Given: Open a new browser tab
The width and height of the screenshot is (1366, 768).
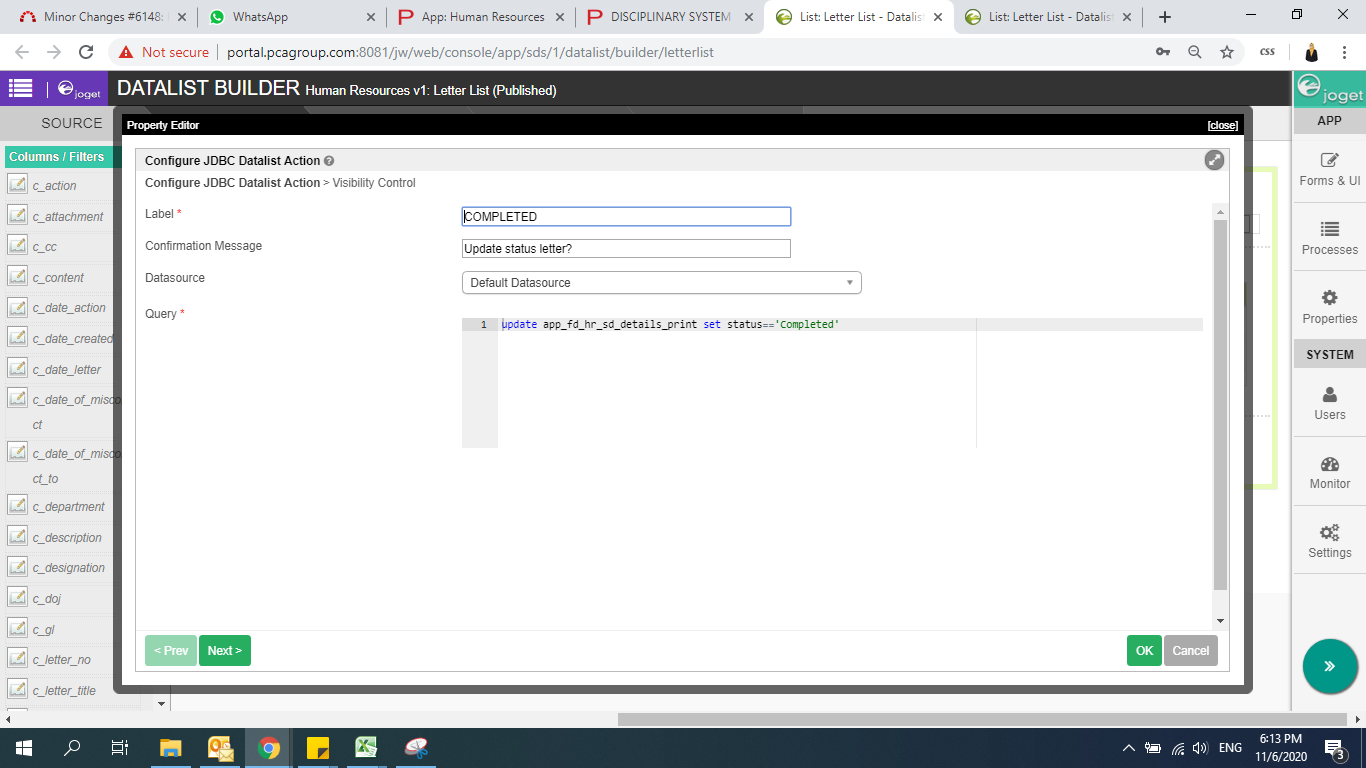Looking at the screenshot, I should 1164,17.
